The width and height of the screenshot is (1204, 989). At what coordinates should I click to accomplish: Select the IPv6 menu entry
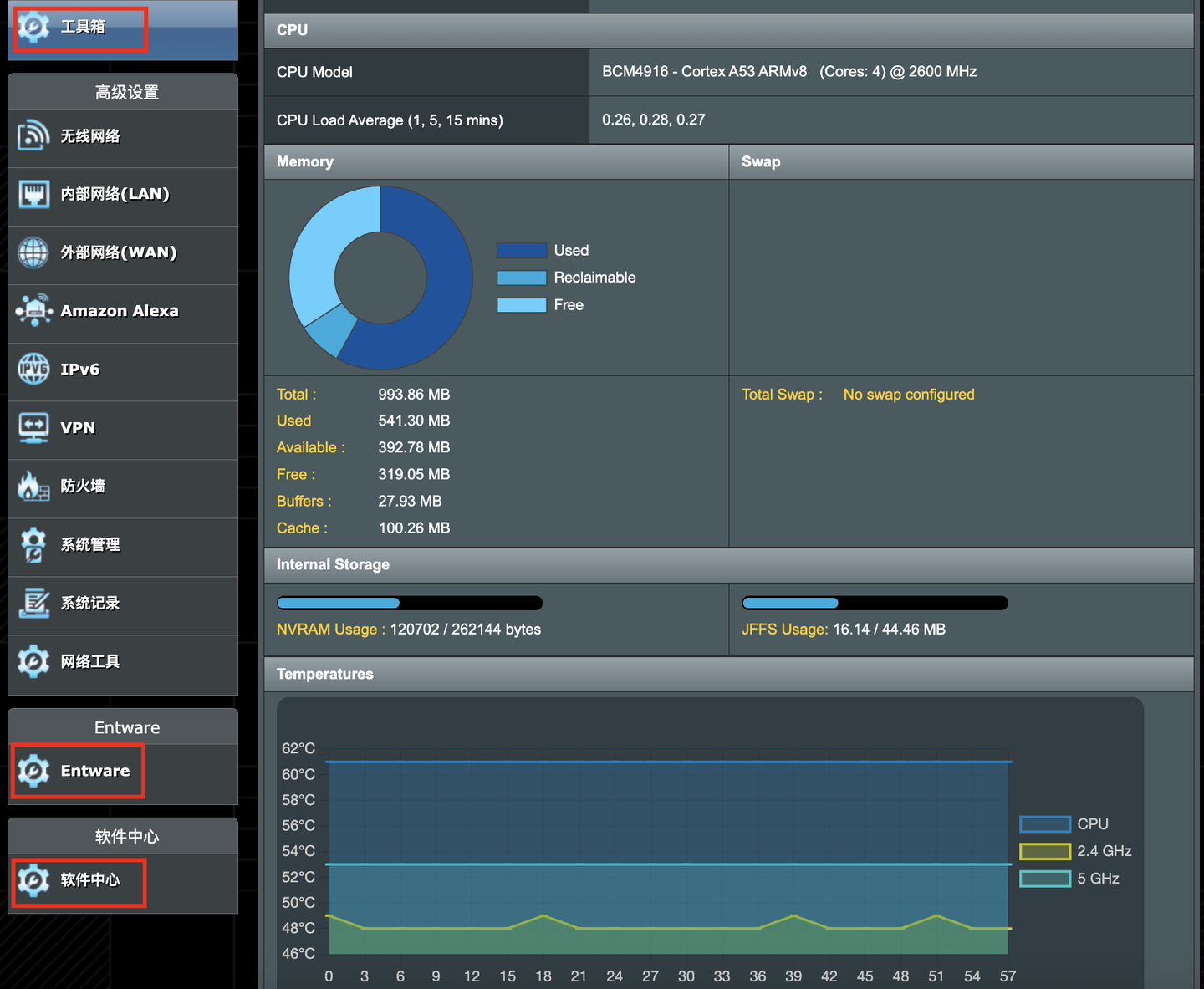tap(123, 373)
